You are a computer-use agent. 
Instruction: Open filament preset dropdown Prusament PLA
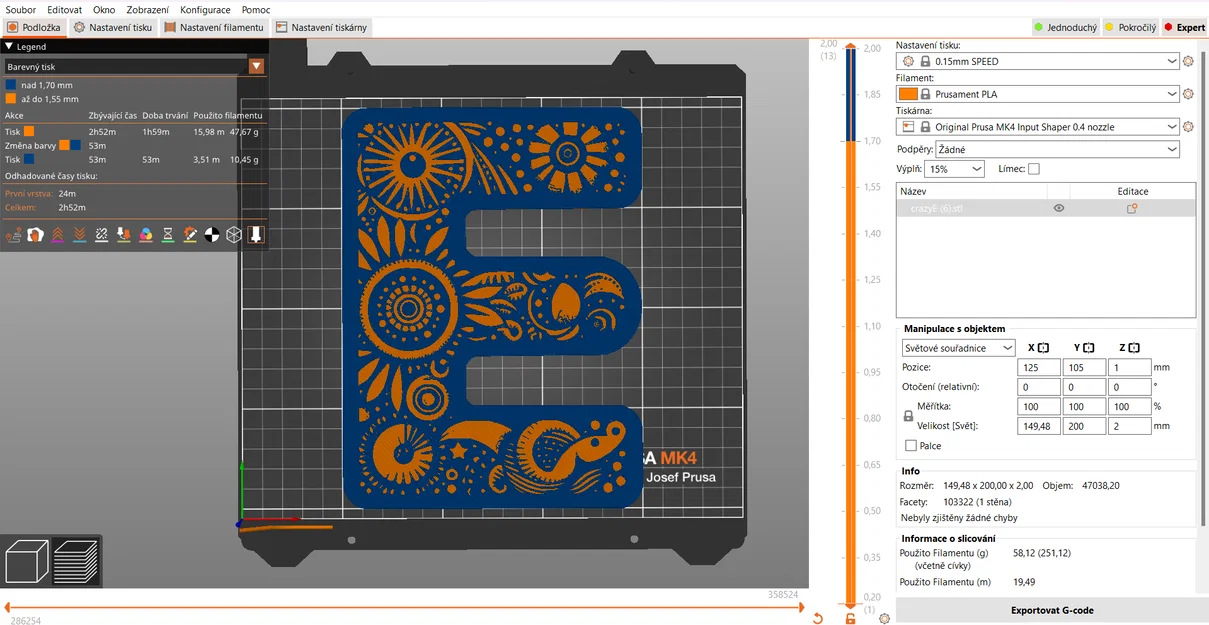coord(1038,94)
